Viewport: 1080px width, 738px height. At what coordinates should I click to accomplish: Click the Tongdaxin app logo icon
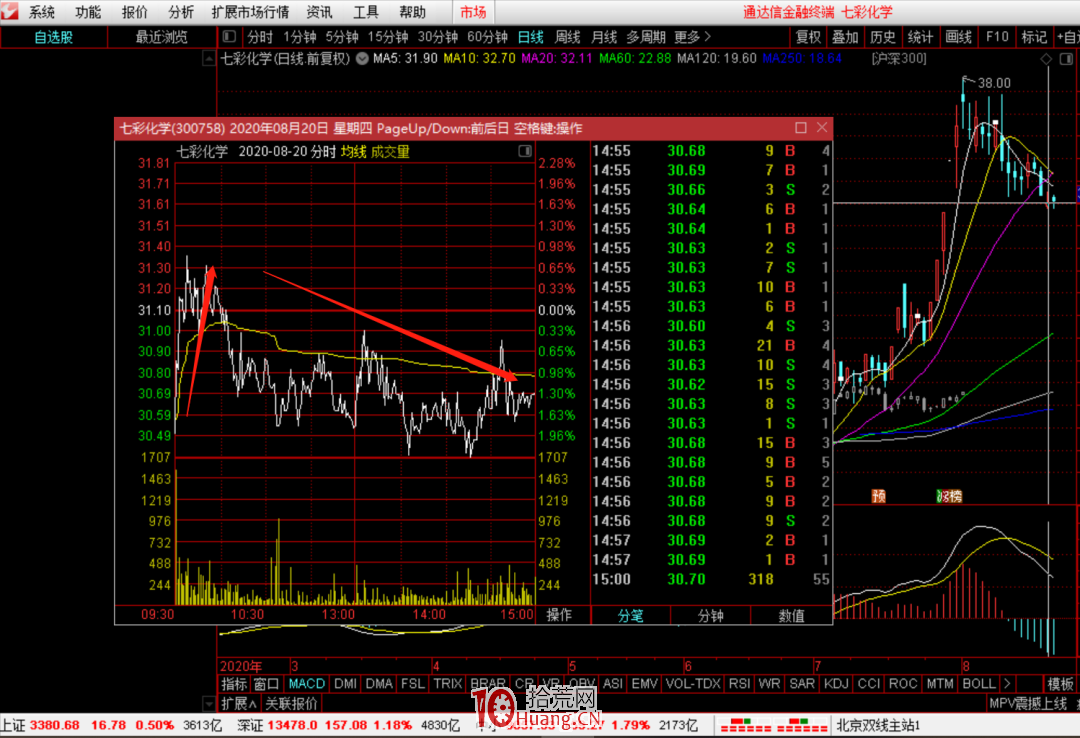[9, 11]
